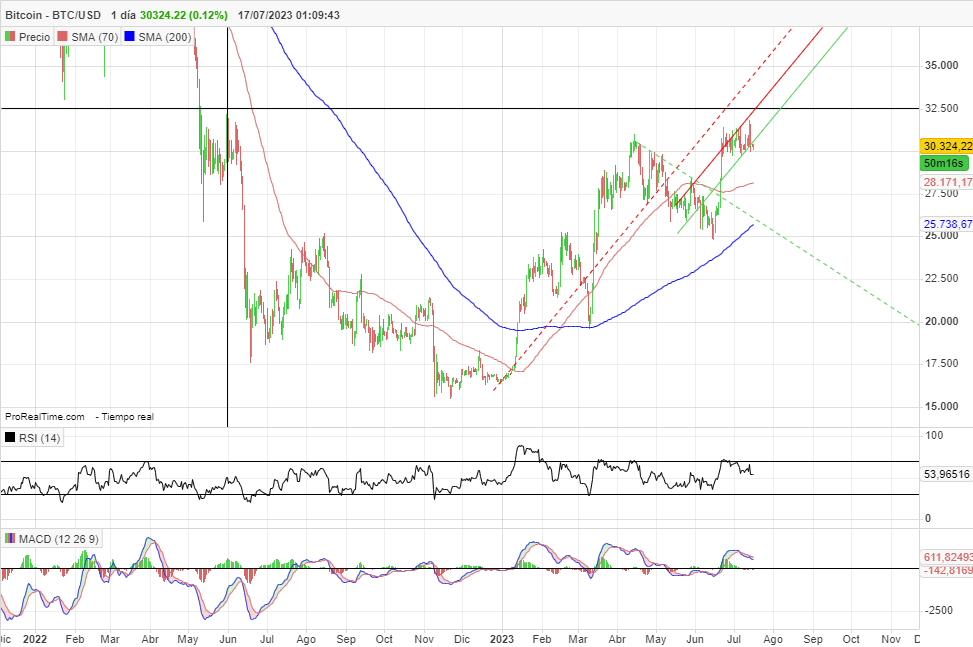This screenshot has width=973, height=647.
Task: Click the 20.000 price axis label
Action: click(x=941, y=321)
